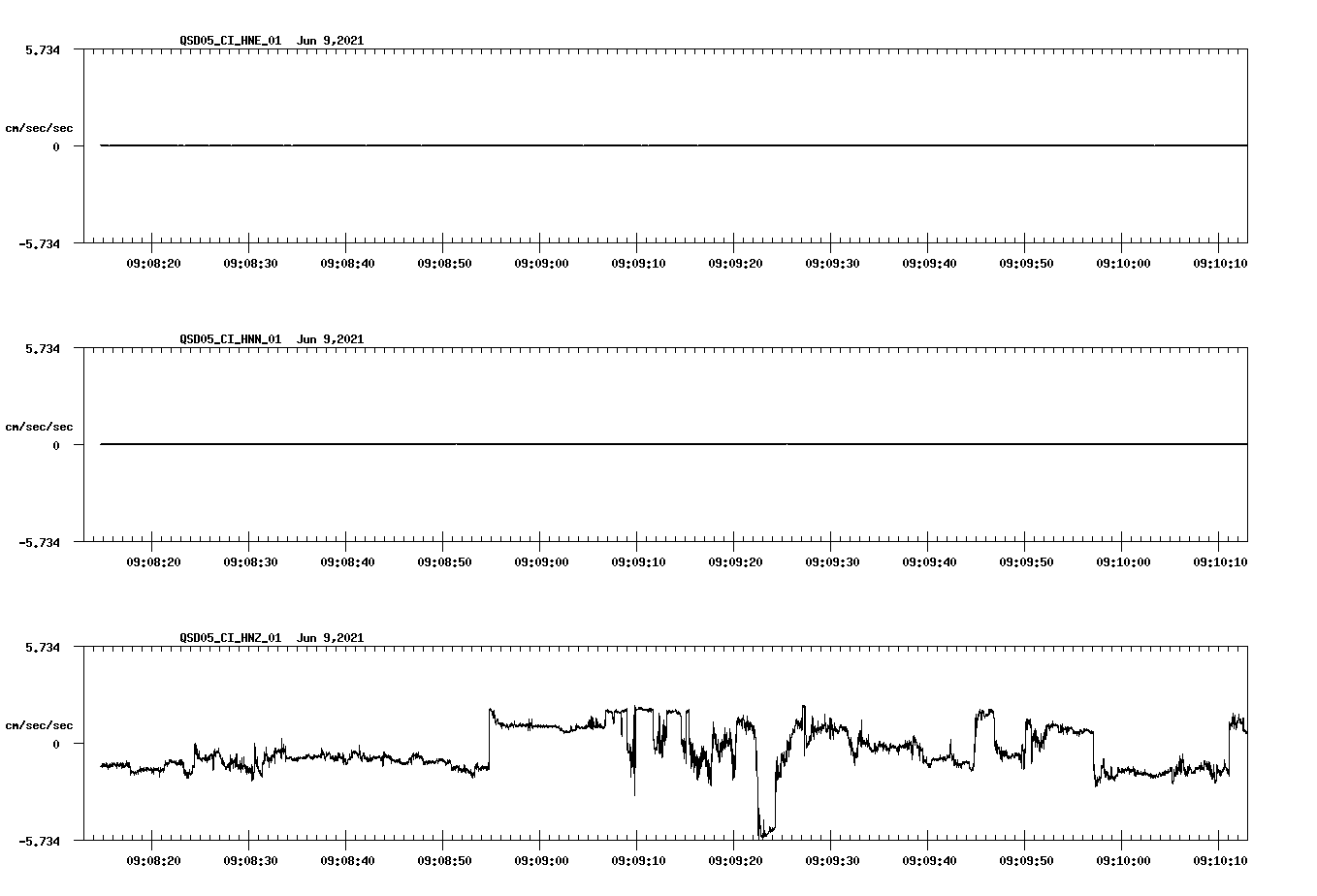This screenshot has width=1317, height=896.
Task: Click 09:09:10 time label under HNE plot
Action: 638,263
